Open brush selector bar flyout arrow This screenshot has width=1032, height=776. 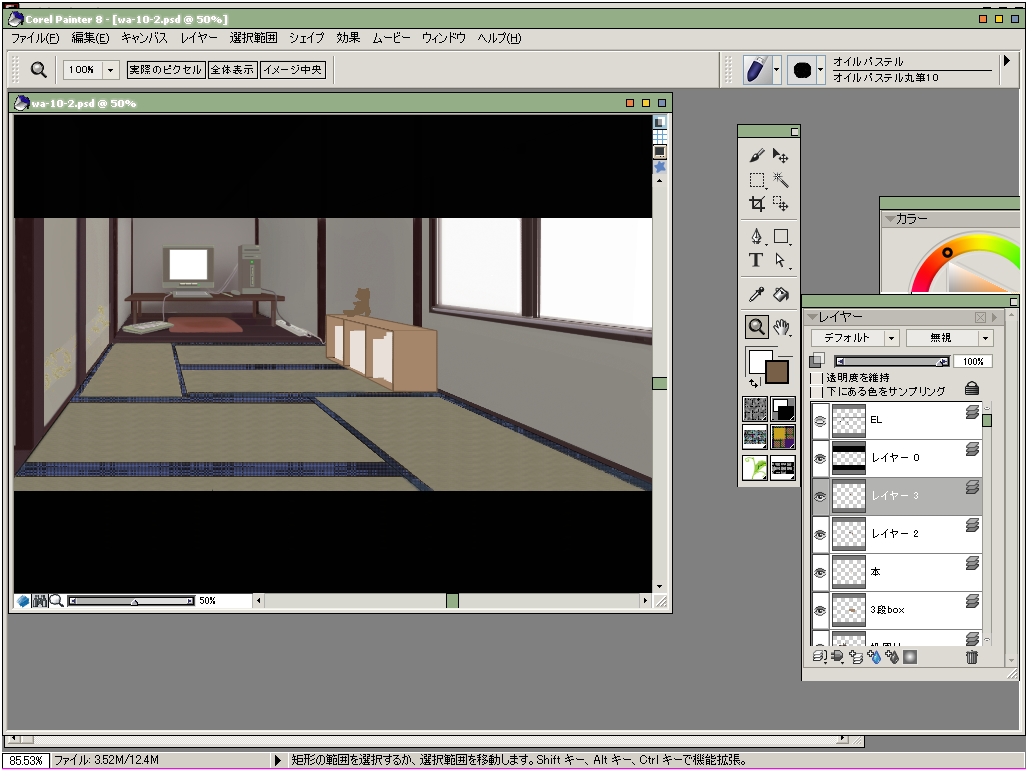click(x=1006, y=61)
